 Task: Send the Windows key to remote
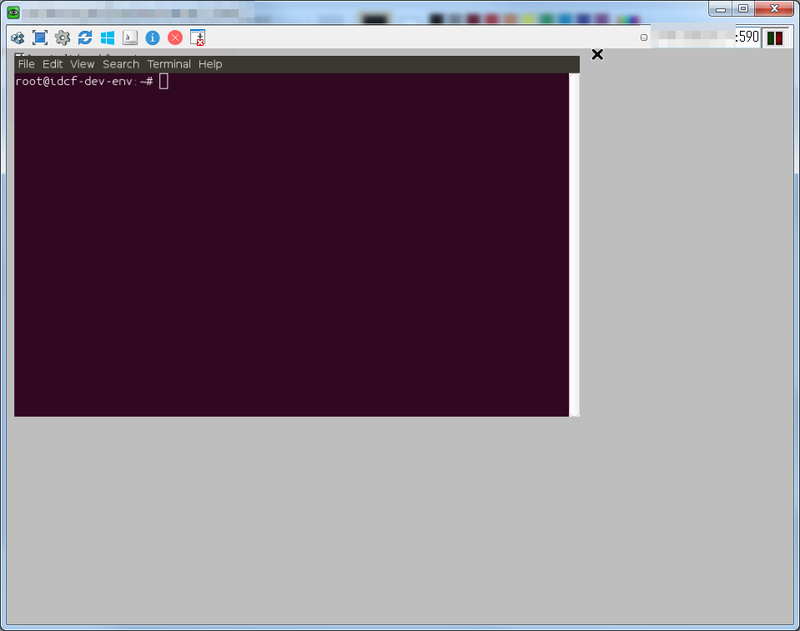[107, 38]
